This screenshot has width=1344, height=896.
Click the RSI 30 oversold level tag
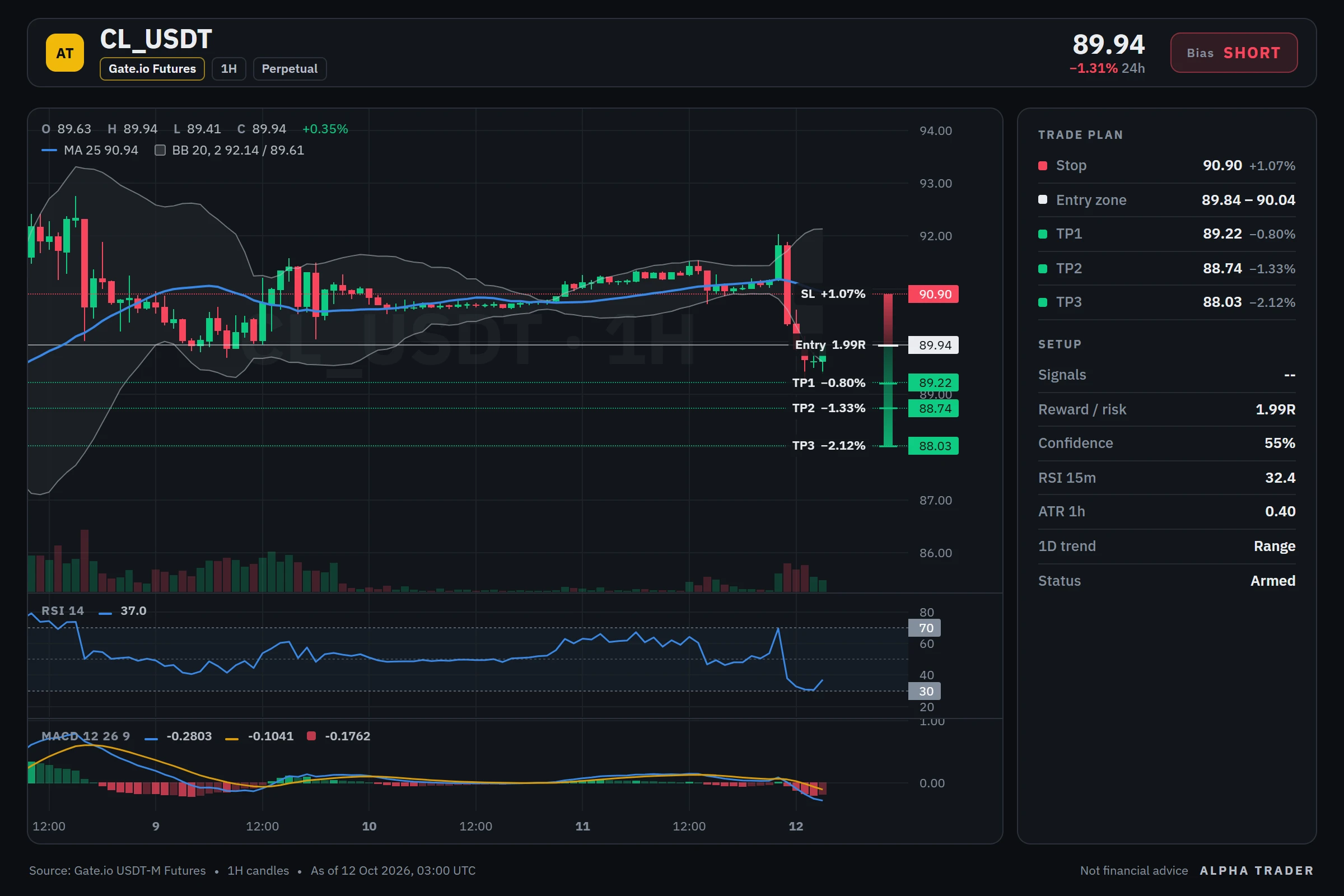(x=924, y=692)
